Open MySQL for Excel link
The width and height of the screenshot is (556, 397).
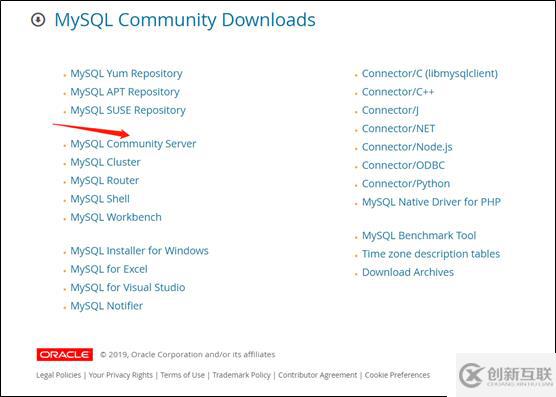[x=109, y=269]
